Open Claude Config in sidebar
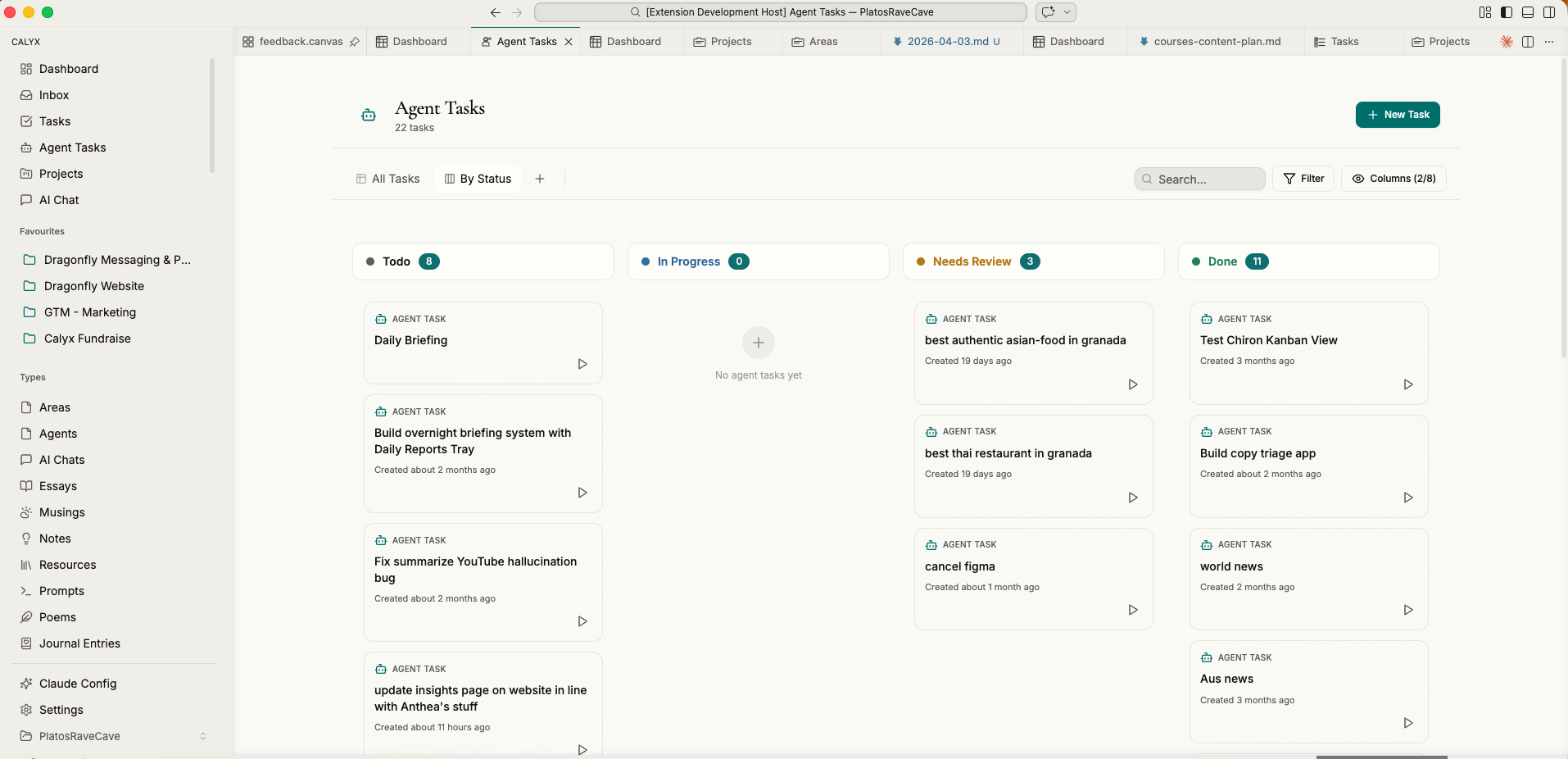The image size is (1568, 759). [x=78, y=684]
